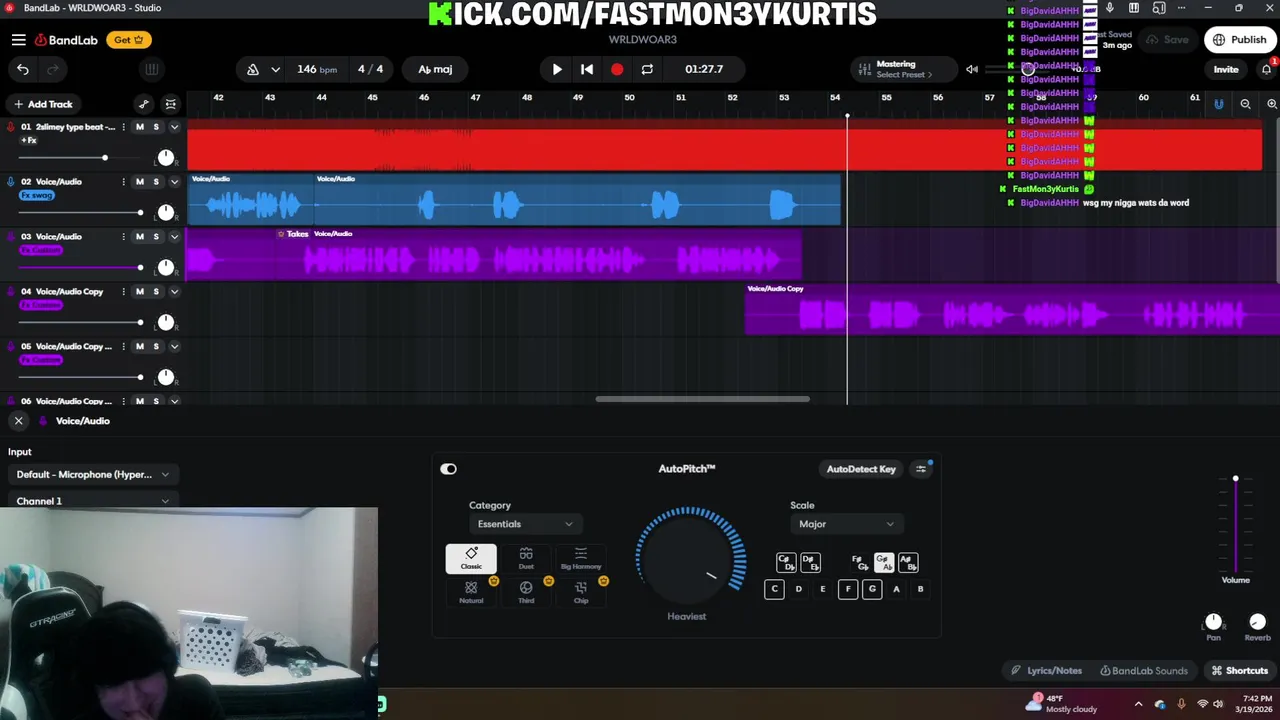The width and height of the screenshot is (1280, 720).
Task: Click the Mastering sliders icon
Action: tap(864, 69)
